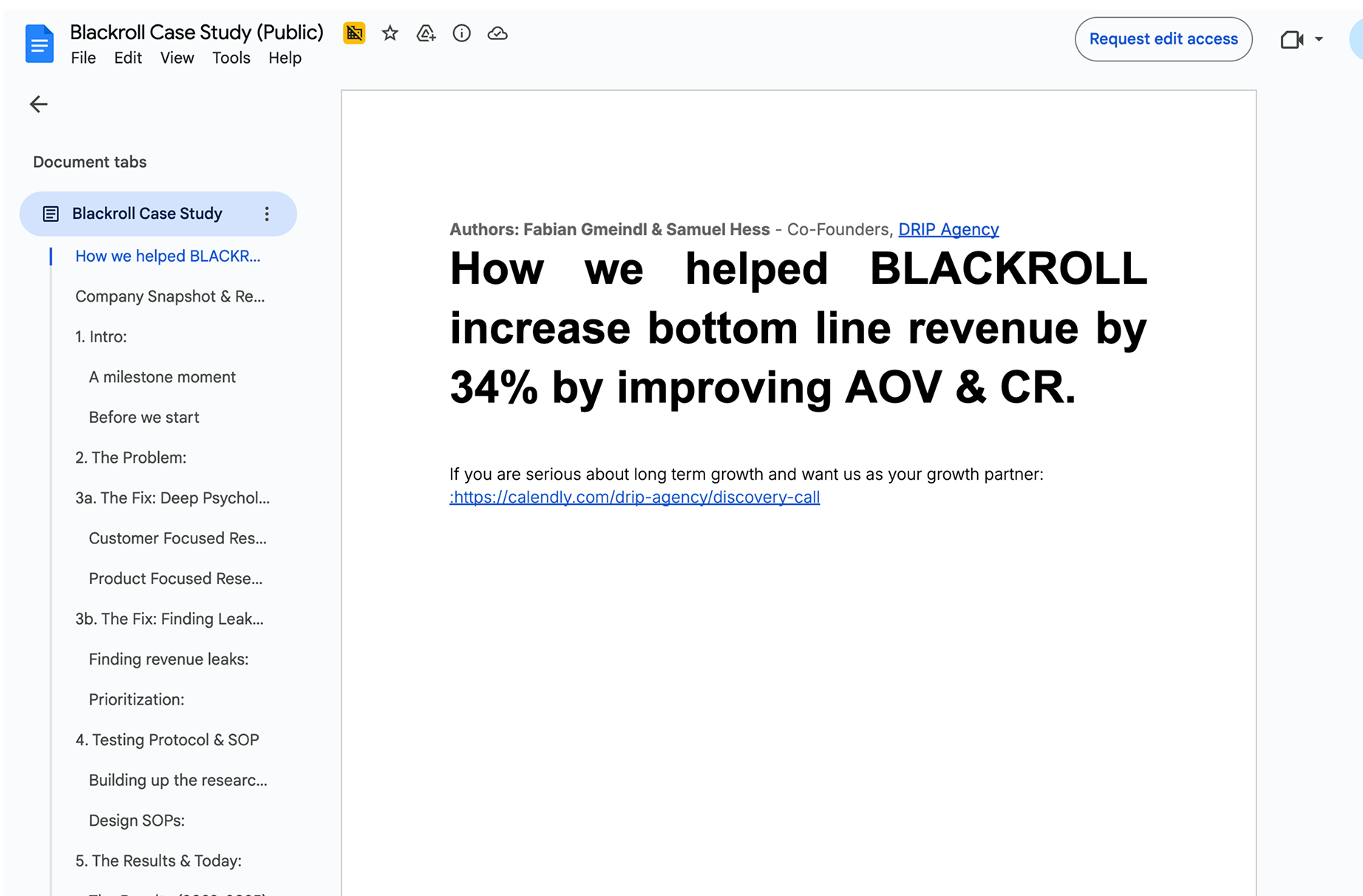Image resolution: width=1363 pixels, height=896 pixels.
Task: Navigate to '4. Testing Protocol & SOP' heading
Action: coord(167,739)
